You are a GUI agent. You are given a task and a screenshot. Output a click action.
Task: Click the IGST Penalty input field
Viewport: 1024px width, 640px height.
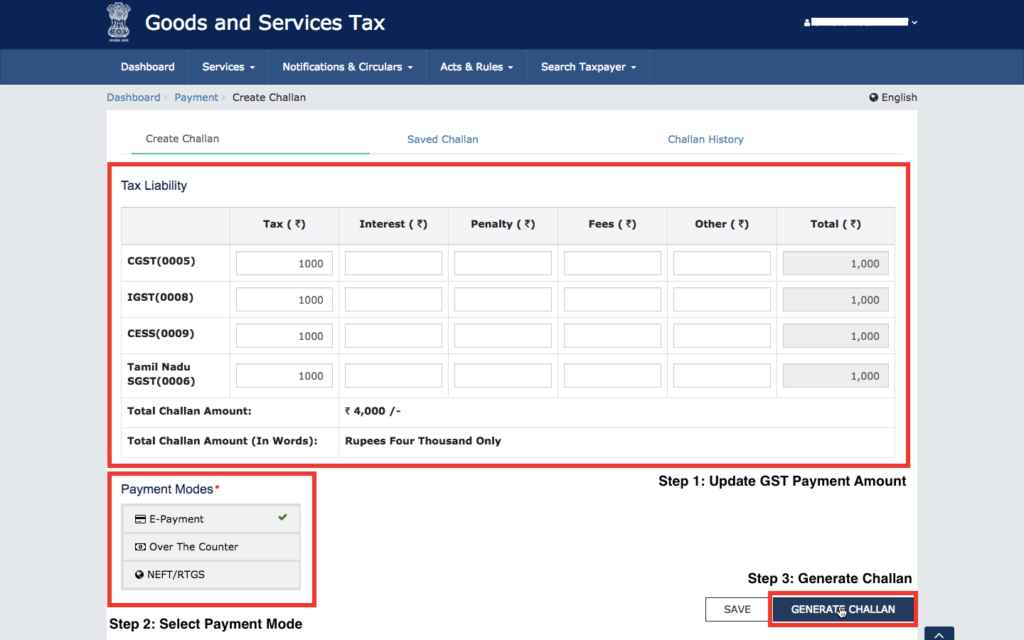click(503, 300)
